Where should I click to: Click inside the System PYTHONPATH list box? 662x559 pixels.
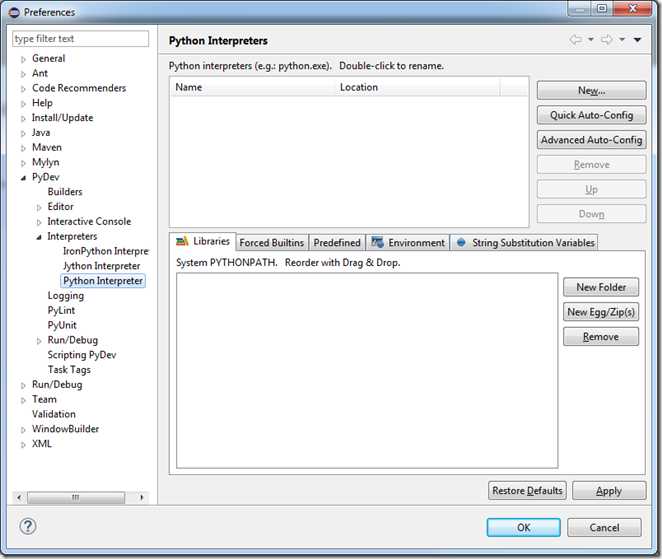tap(367, 370)
